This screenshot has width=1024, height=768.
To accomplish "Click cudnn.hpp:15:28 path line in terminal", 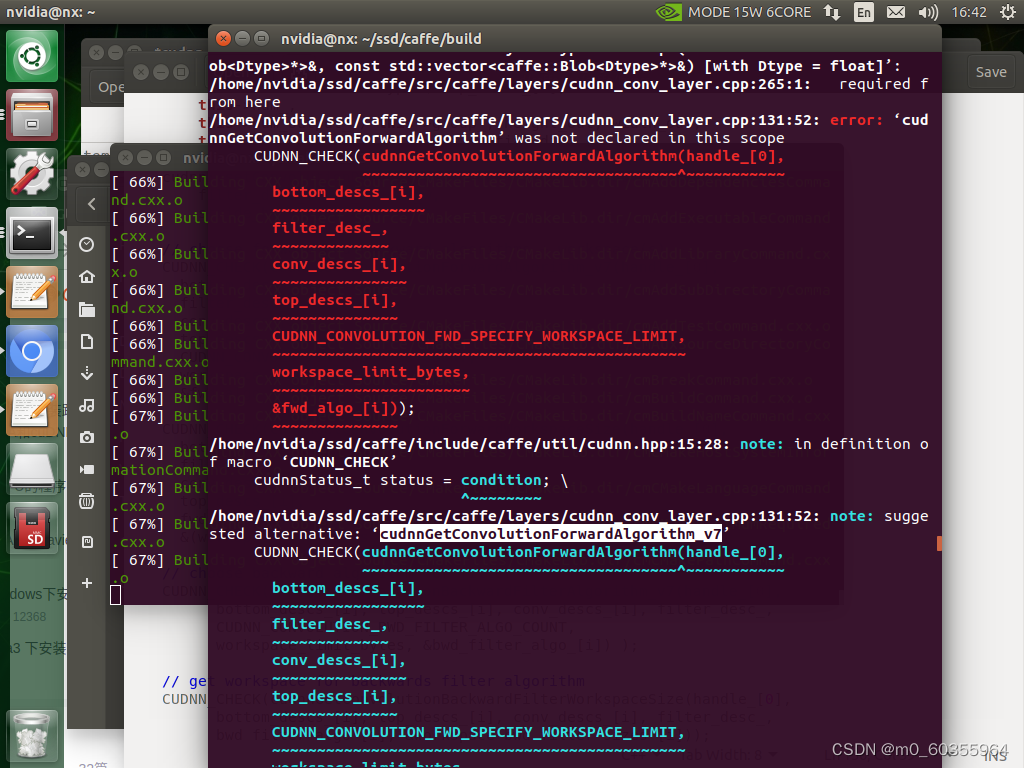I will 470,444.
